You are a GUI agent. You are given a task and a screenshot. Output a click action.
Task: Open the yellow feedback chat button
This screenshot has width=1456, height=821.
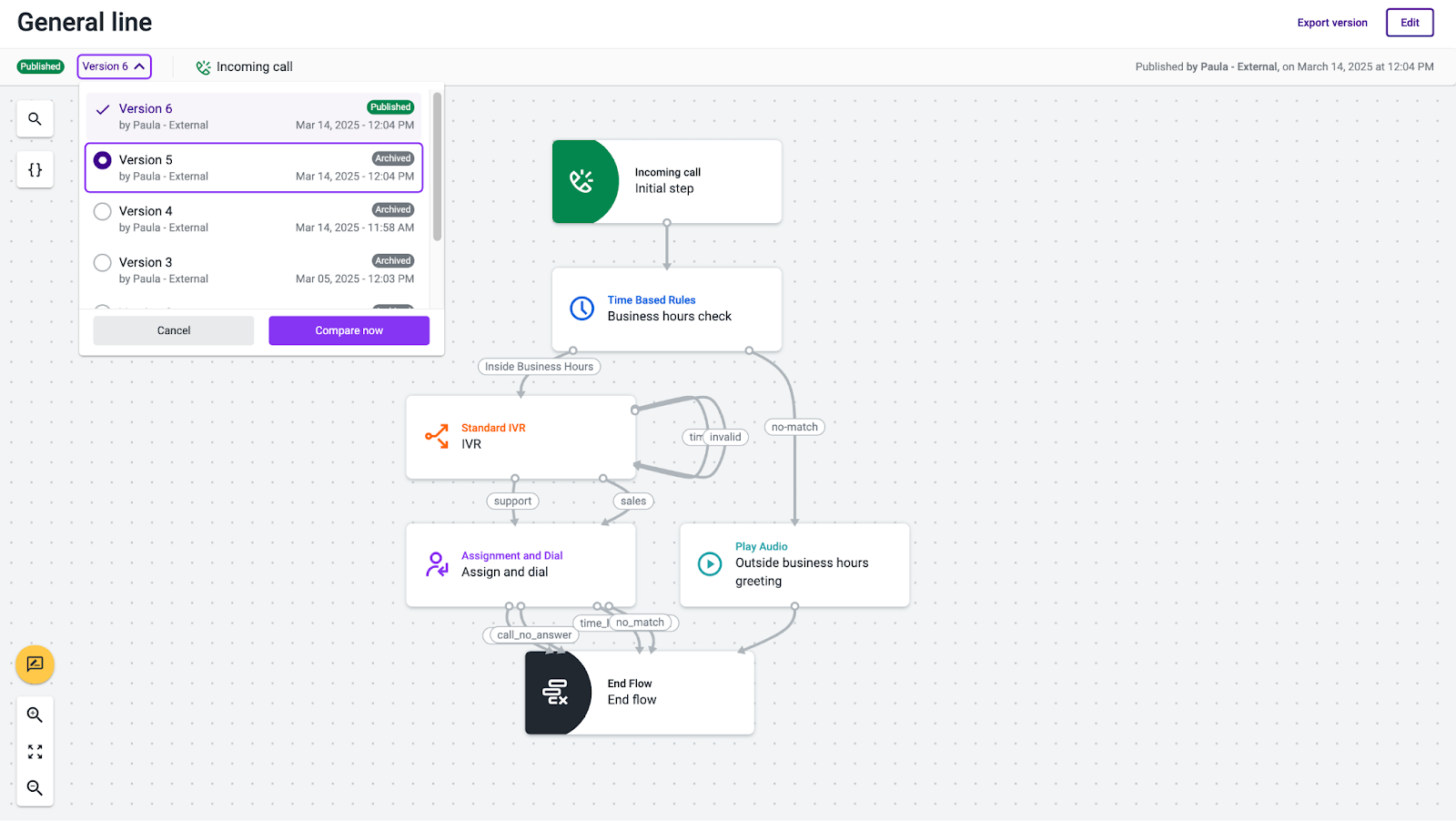(x=35, y=664)
